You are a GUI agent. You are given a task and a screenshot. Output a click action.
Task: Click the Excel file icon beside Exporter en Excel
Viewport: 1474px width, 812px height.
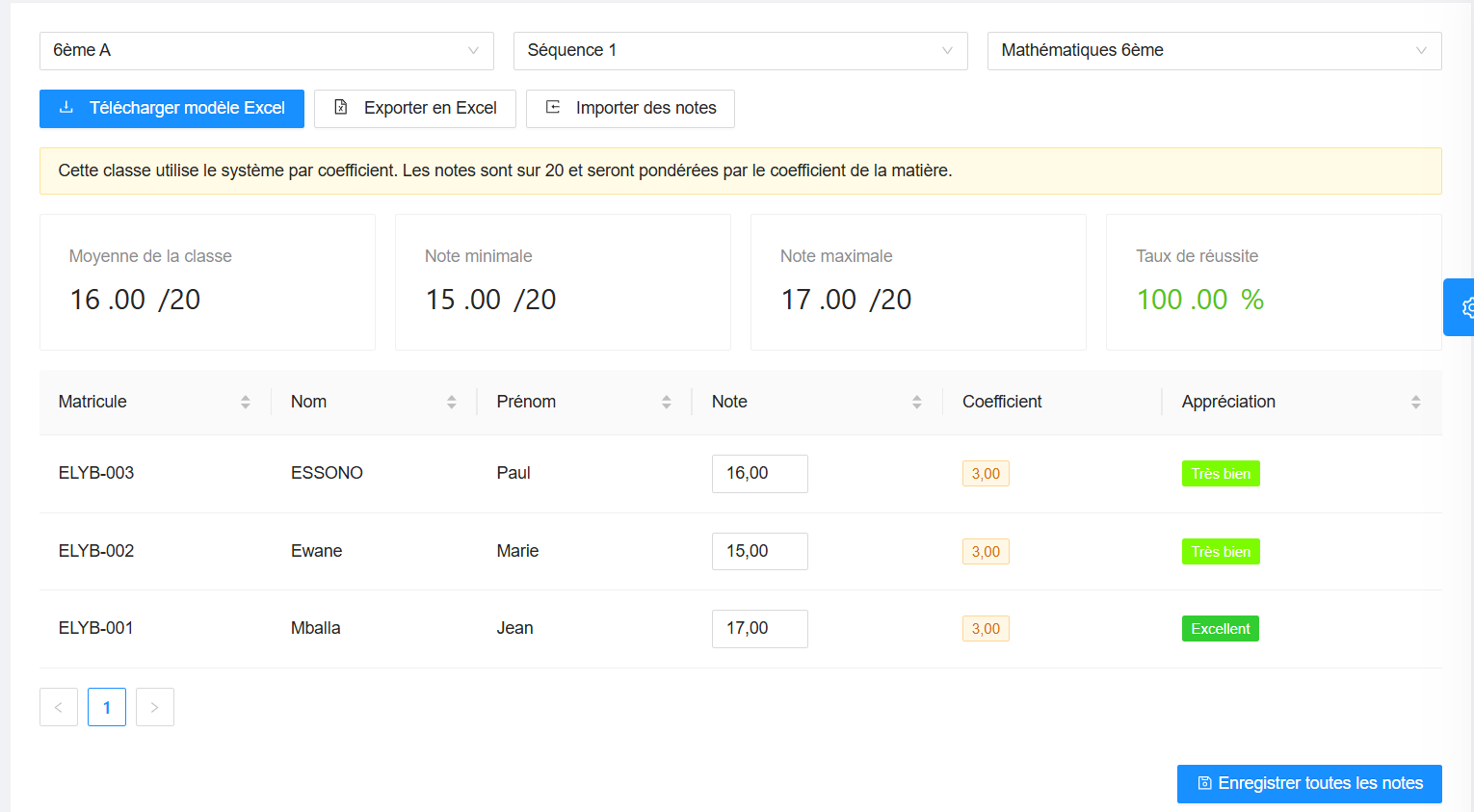(x=341, y=108)
